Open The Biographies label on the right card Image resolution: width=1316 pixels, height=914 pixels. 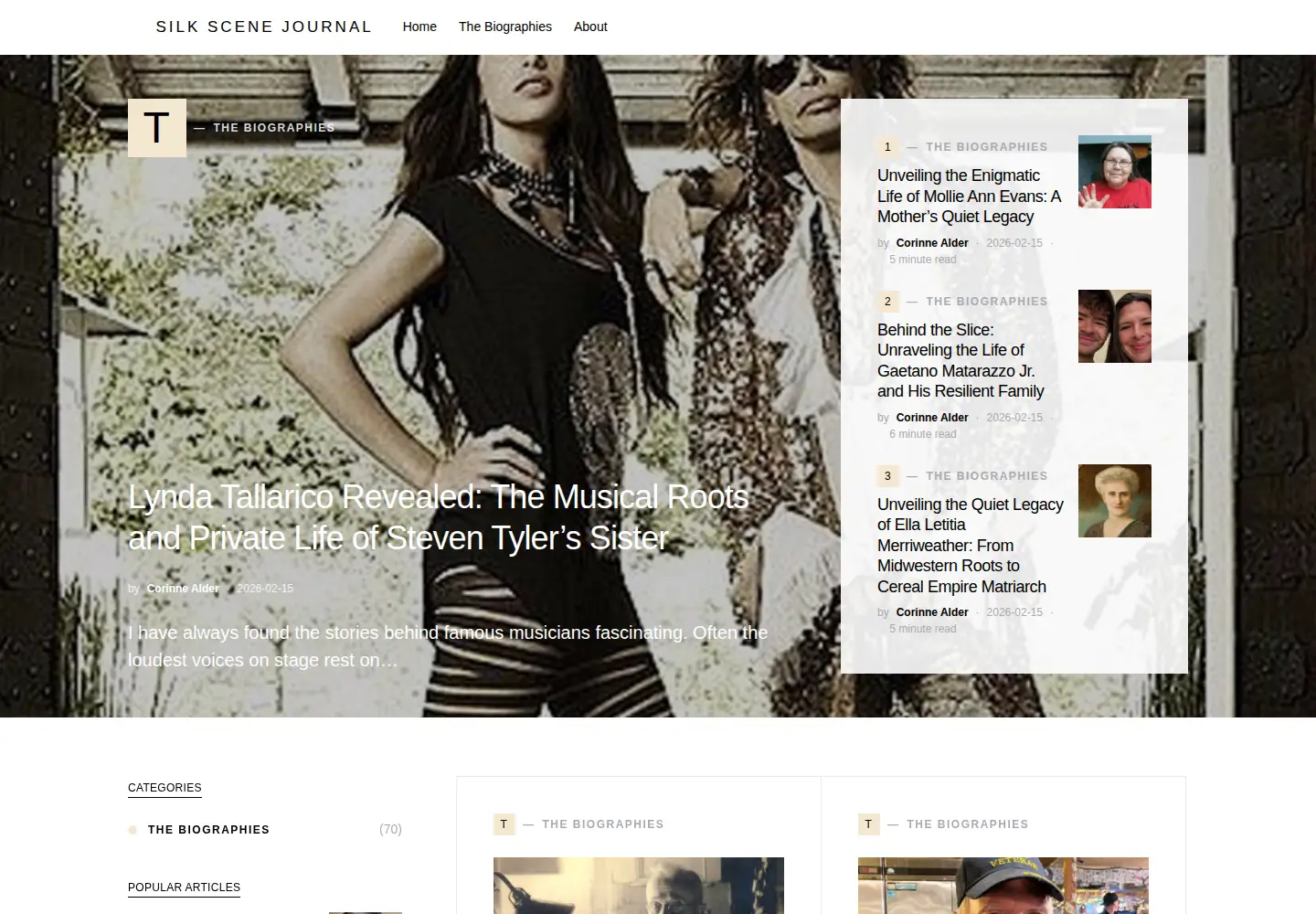[x=968, y=824]
